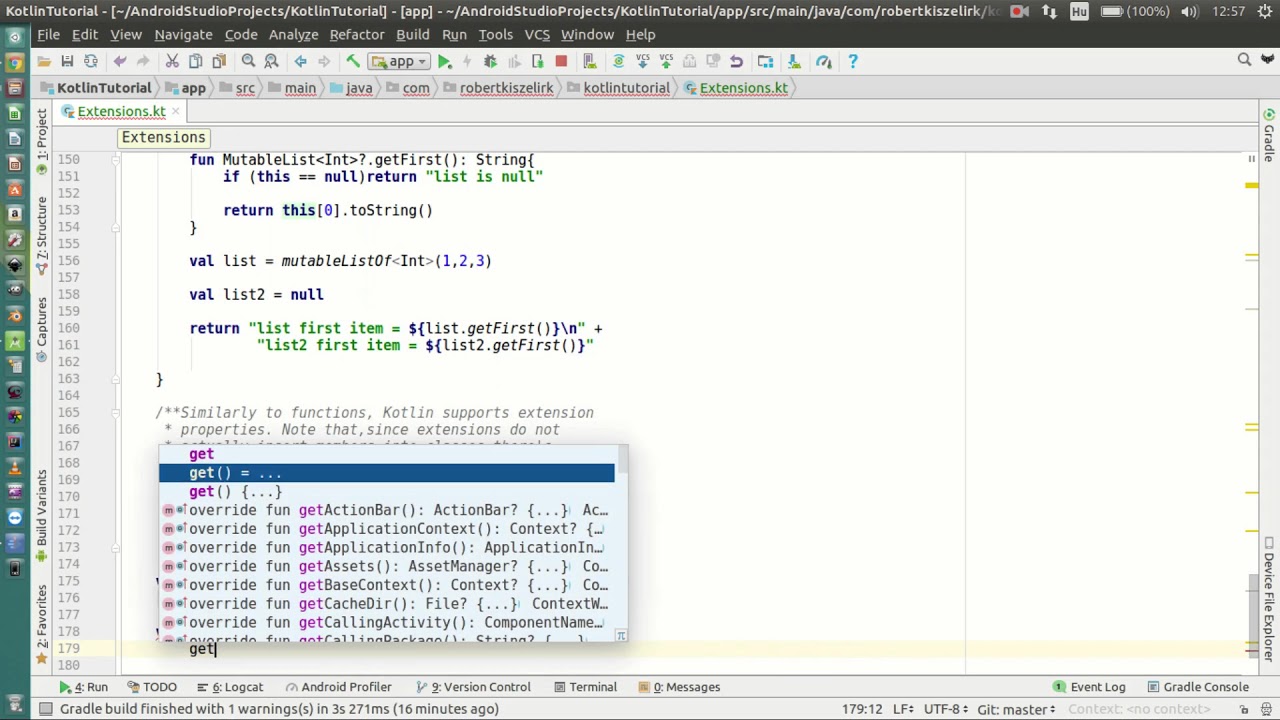Viewport: 1280px width, 720px height.
Task: Click the Ubuntu volume indicator
Action: pos(1189,11)
